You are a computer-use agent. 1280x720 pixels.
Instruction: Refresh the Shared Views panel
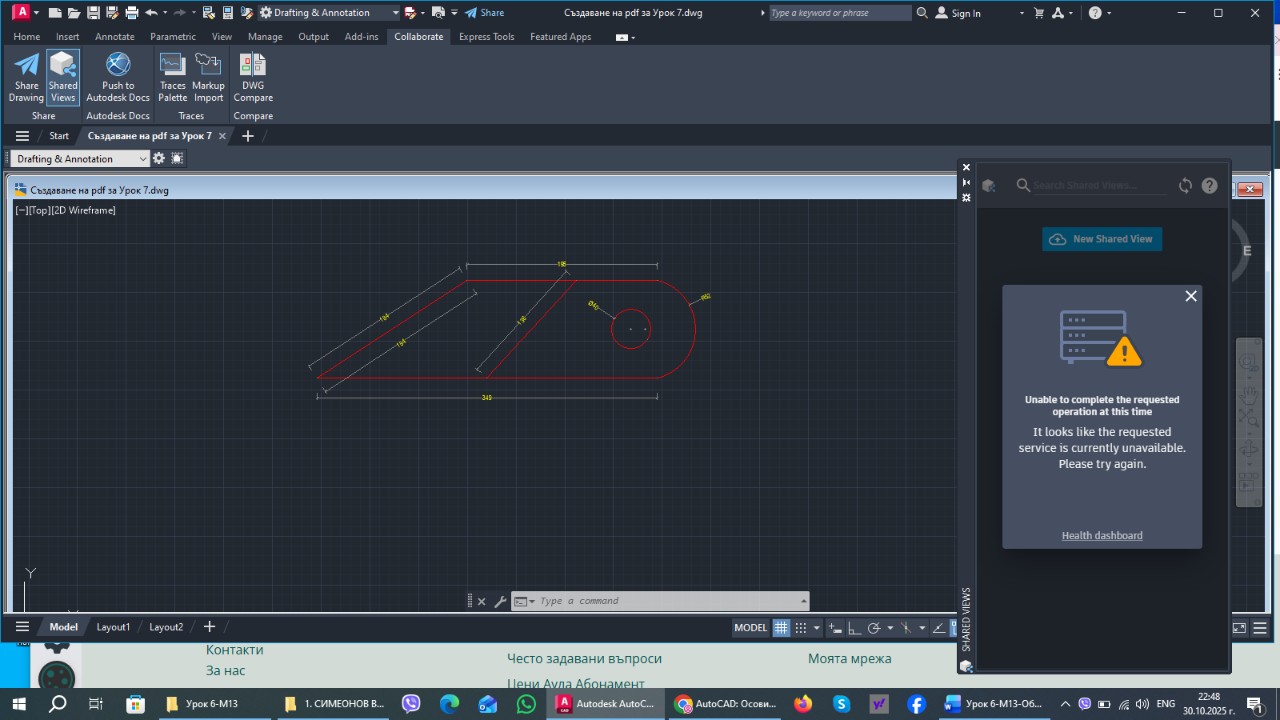1185,186
